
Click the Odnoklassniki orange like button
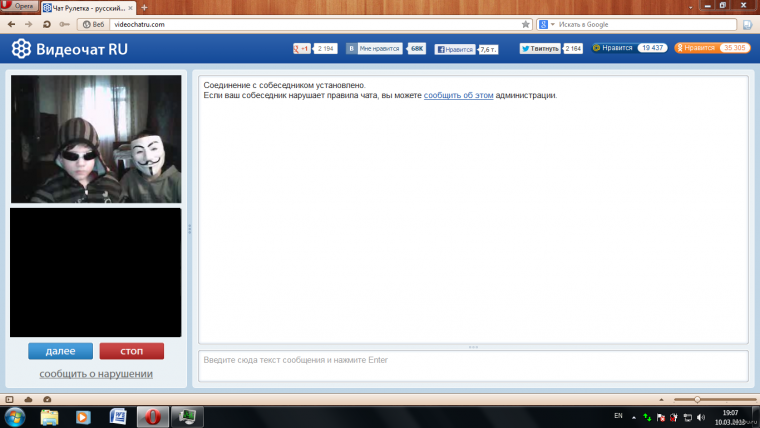point(696,47)
